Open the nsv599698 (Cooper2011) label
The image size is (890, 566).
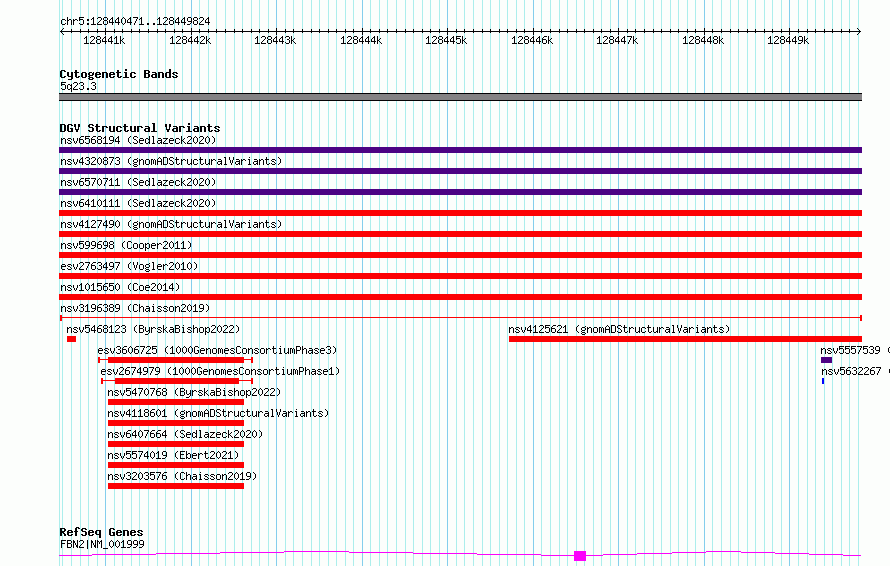point(126,245)
